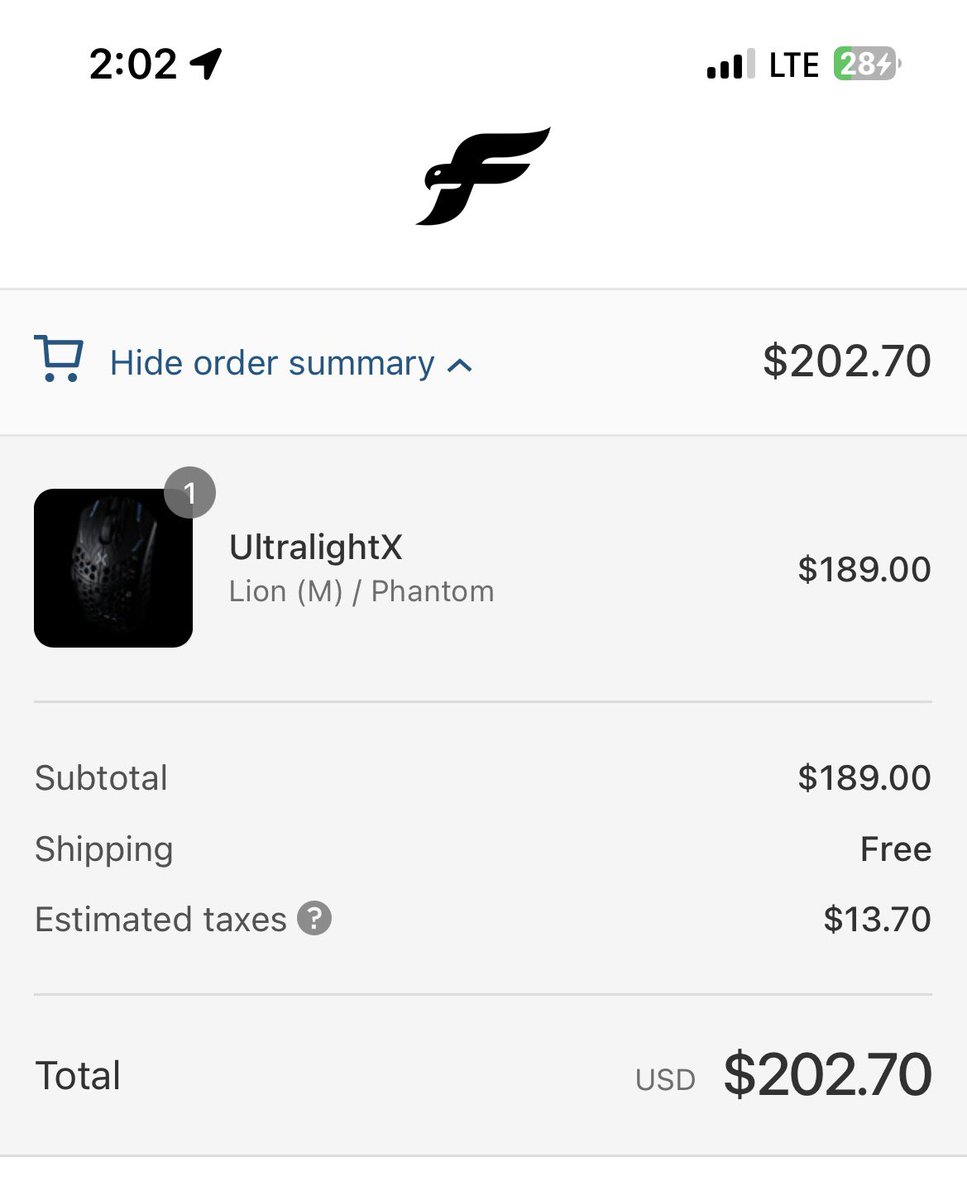This screenshot has height=1200, width=967.
Task: Tap the $189.00 item price
Action: pyautogui.click(x=864, y=569)
